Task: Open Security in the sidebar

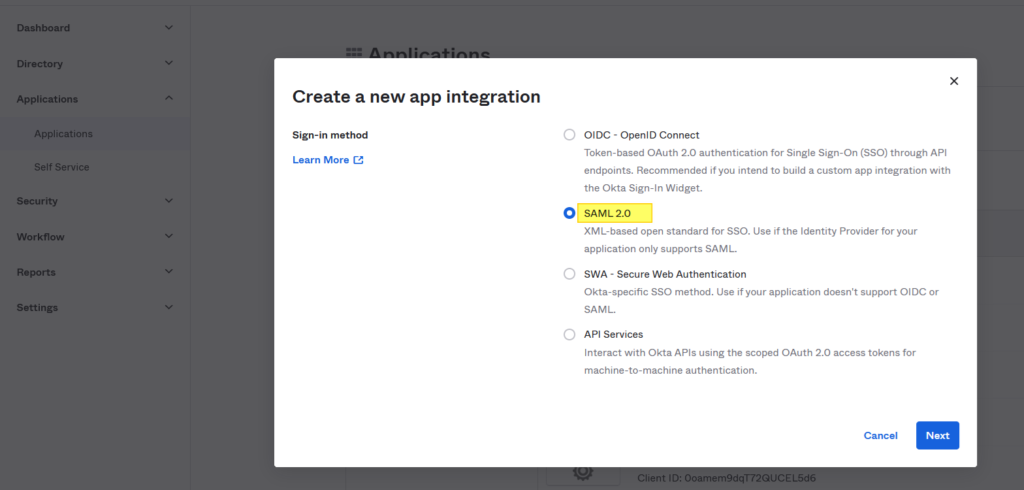Action: click(x=37, y=201)
